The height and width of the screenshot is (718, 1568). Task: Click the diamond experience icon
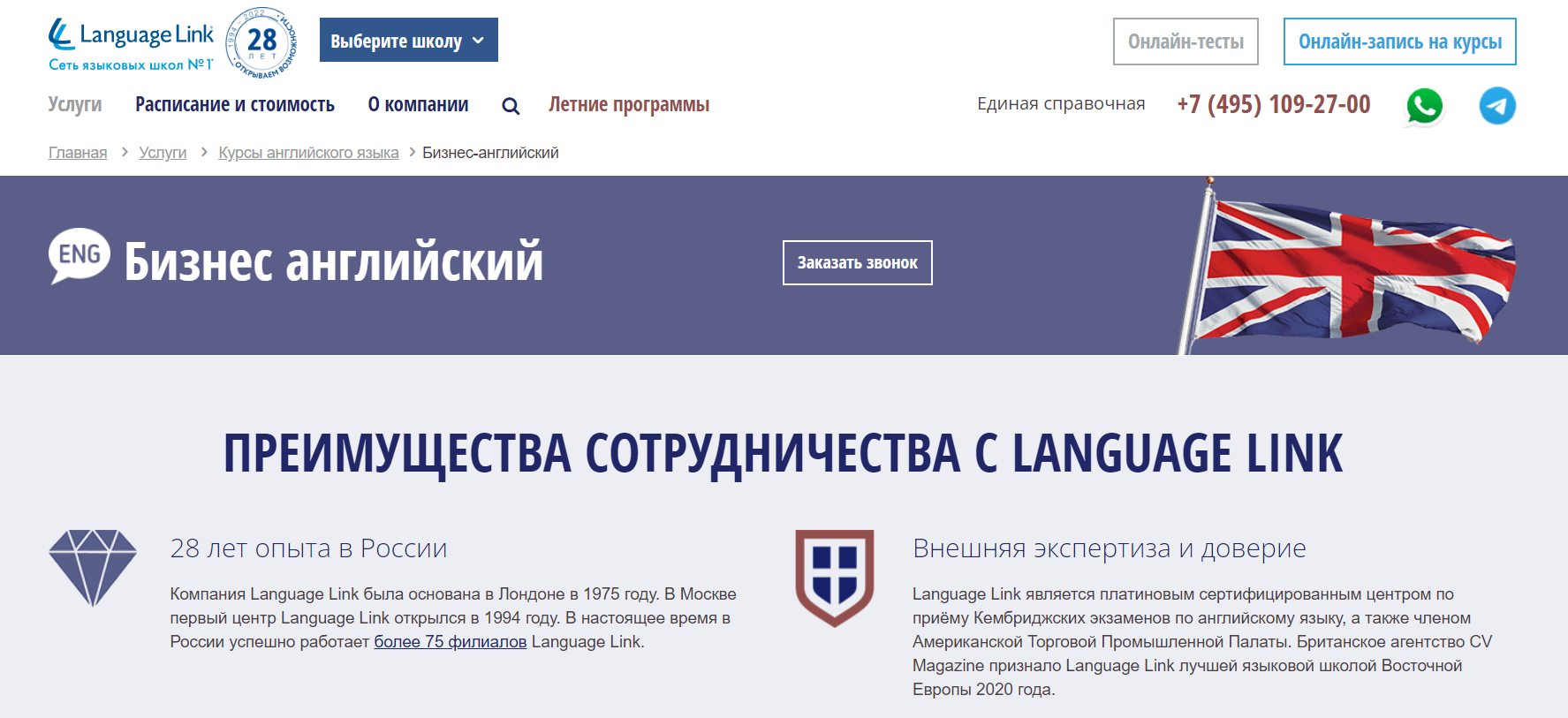pyautogui.click(x=93, y=568)
